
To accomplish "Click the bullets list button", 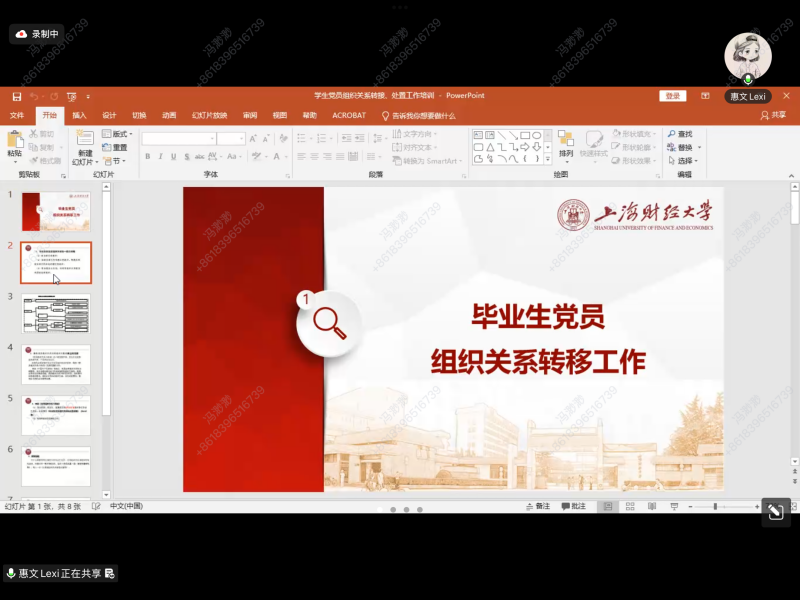I will pos(304,138).
